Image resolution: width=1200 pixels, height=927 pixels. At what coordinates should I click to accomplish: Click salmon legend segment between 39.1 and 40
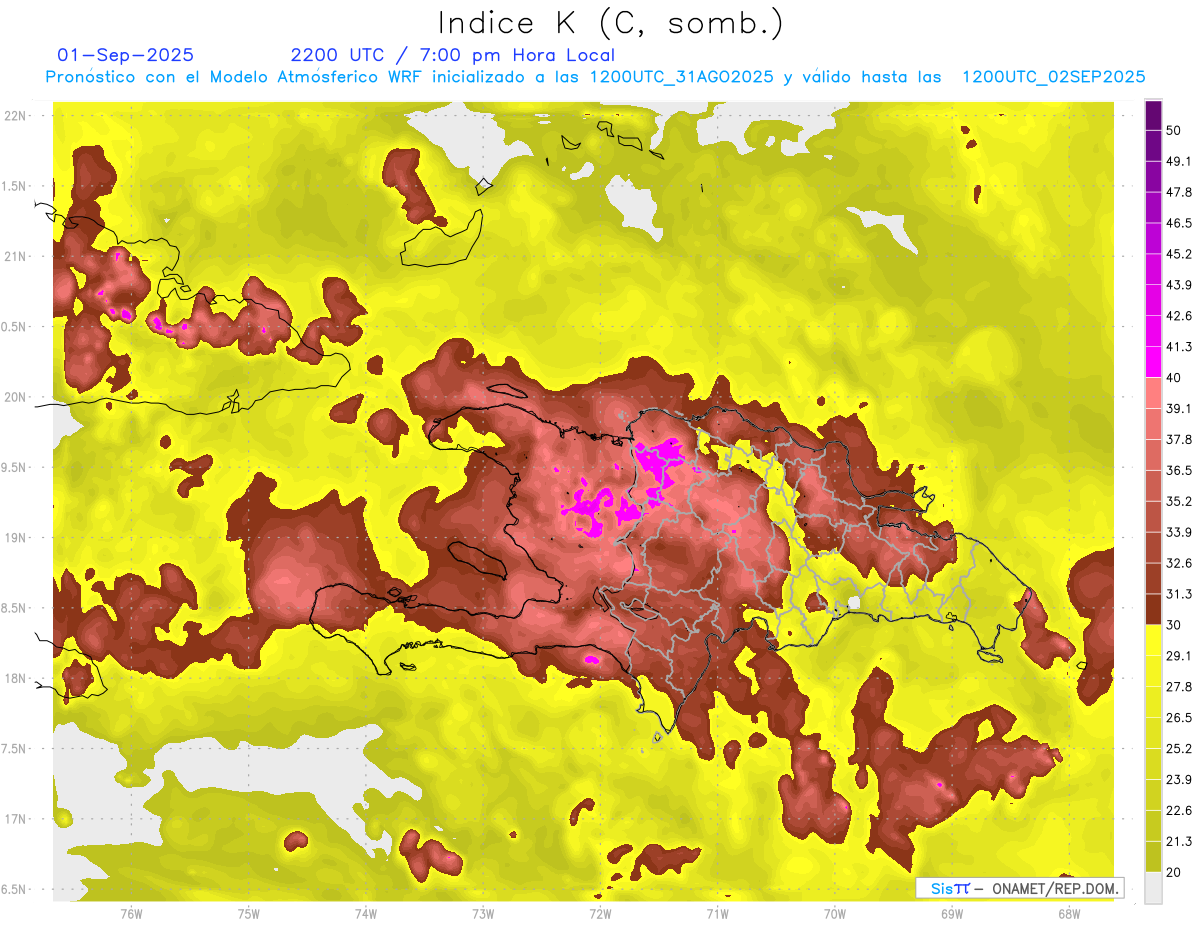coord(1153,392)
